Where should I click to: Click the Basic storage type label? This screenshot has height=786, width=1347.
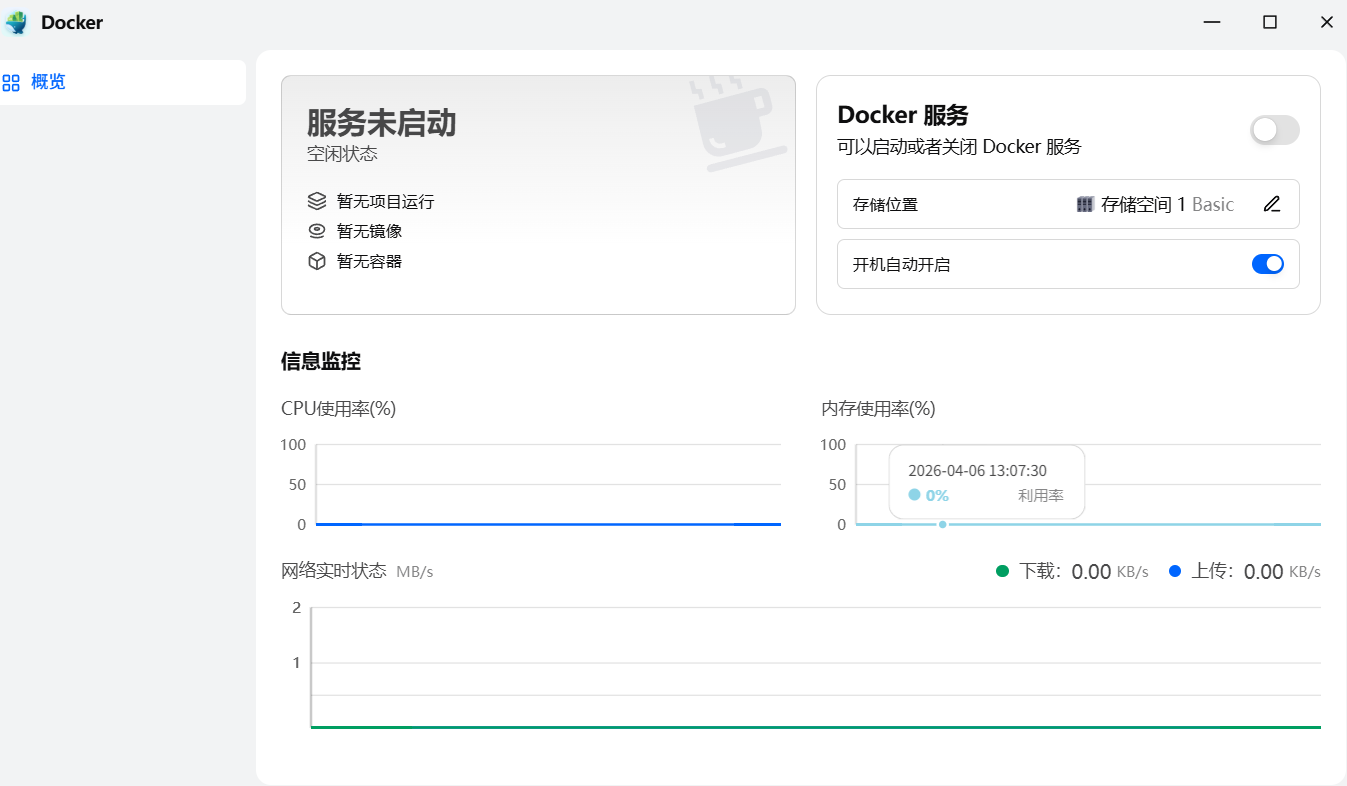pos(1213,204)
